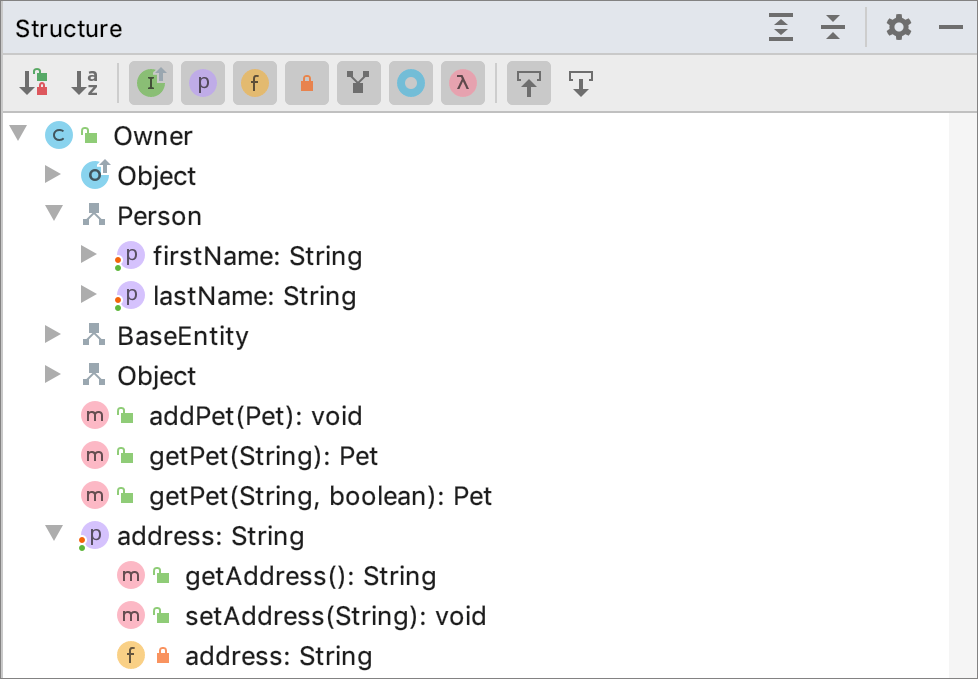Image resolution: width=978 pixels, height=679 pixels.
Task: Select the firstName: String property
Action: [255, 255]
